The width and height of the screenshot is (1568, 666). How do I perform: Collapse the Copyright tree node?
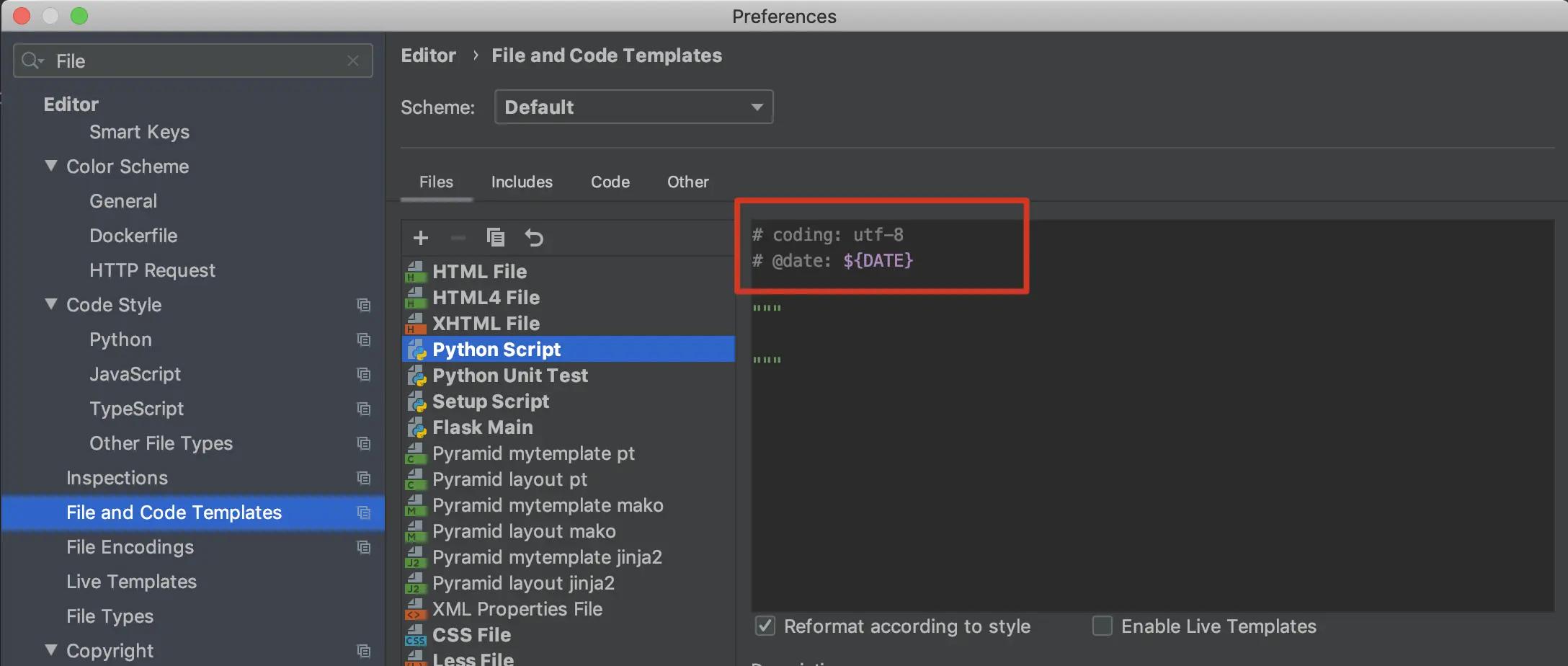point(51,650)
